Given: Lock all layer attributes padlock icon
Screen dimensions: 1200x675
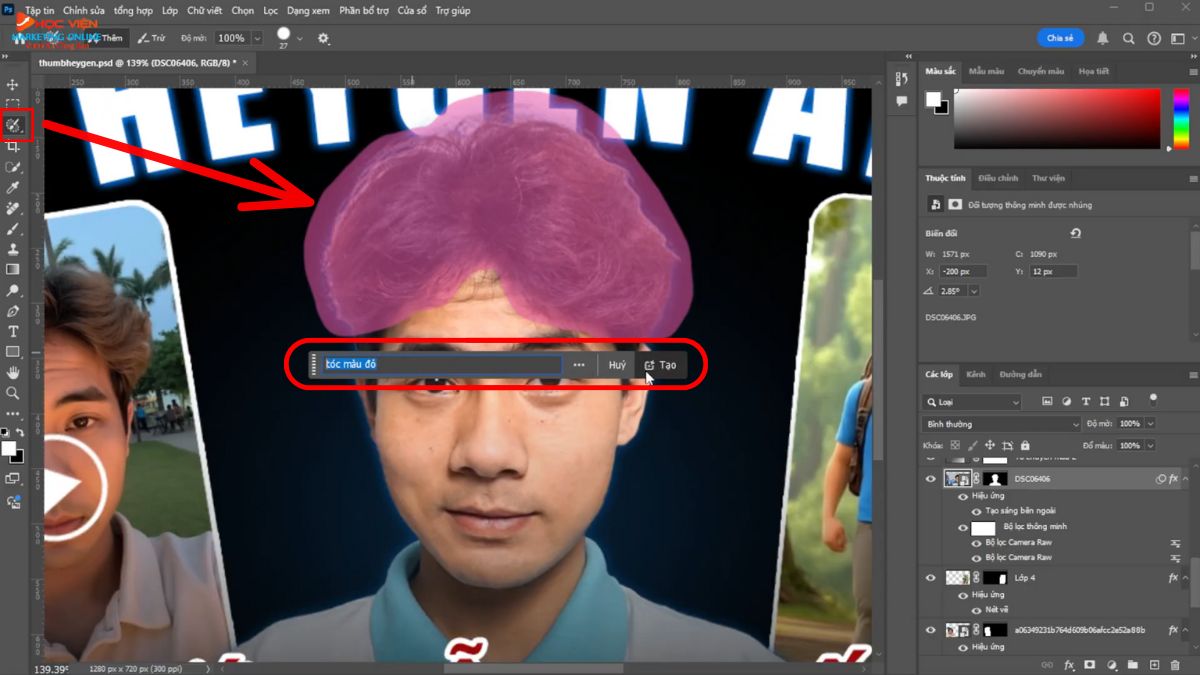Looking at the screenshot, I should (1025, 445).
